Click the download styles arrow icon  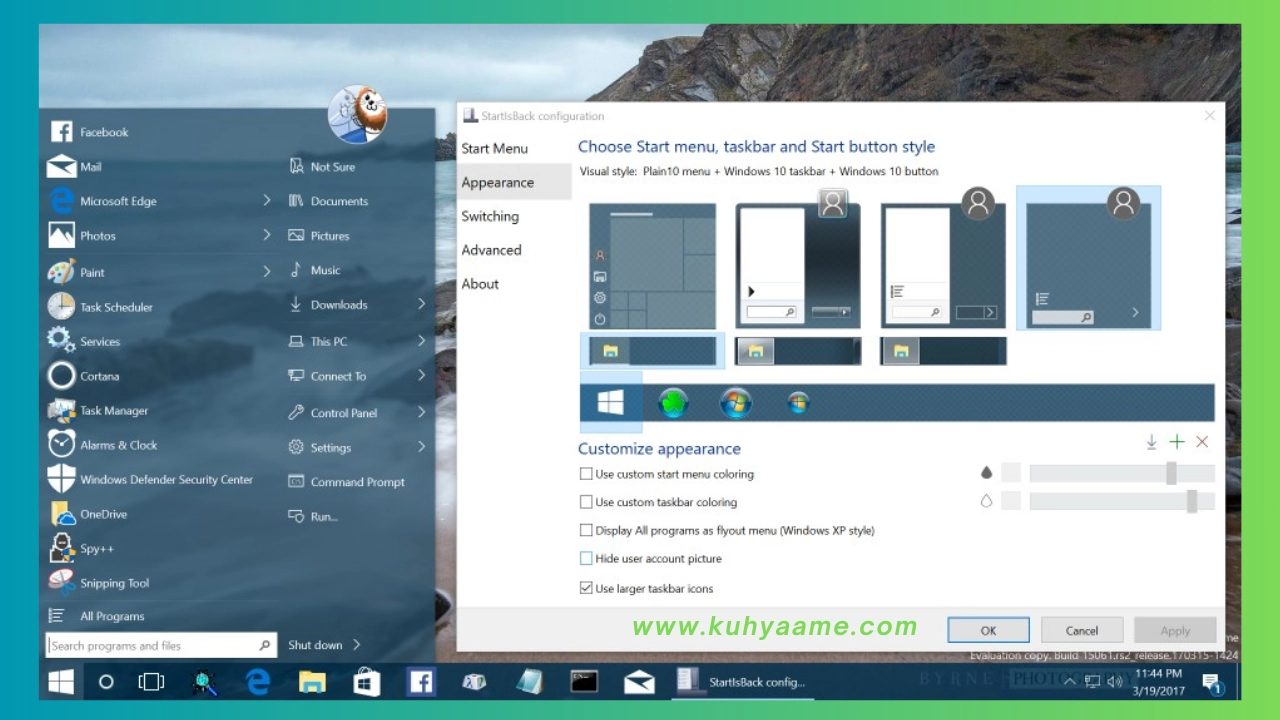tap(1152, 442)
